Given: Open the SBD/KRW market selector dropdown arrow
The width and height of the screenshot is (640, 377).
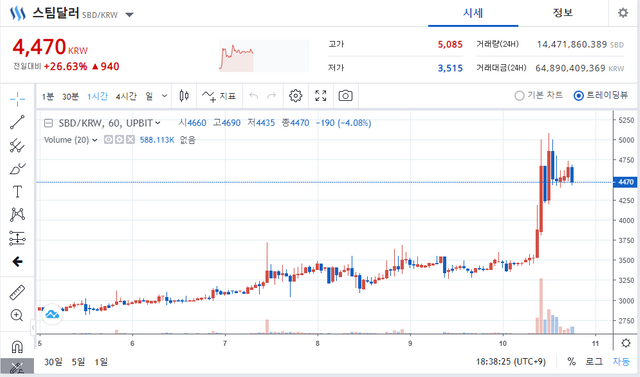Looking at the screenshot, I should coord(129,15).
